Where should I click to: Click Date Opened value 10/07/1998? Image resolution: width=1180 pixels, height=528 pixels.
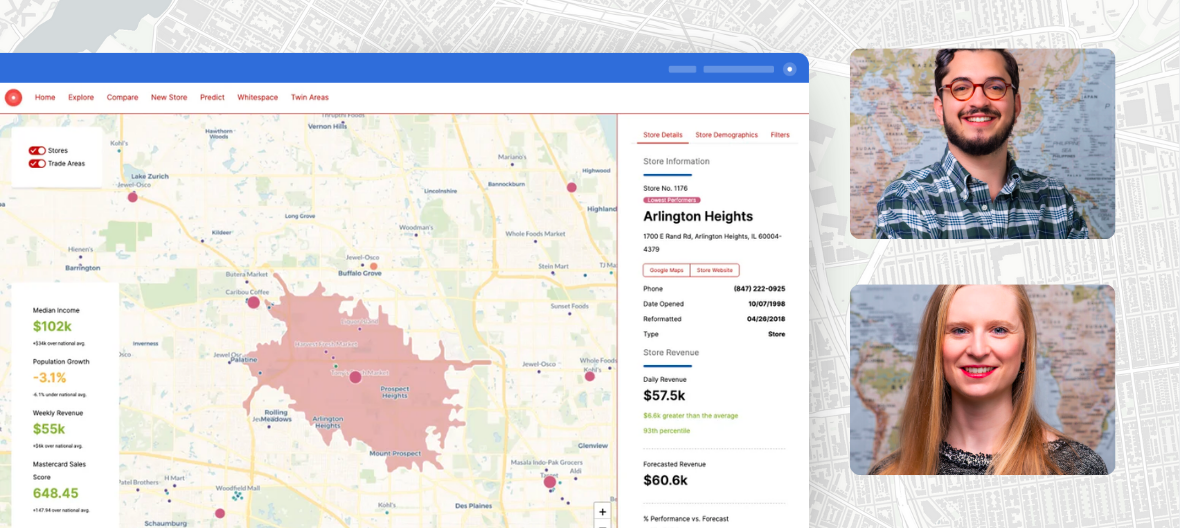[x=767, y=304]
